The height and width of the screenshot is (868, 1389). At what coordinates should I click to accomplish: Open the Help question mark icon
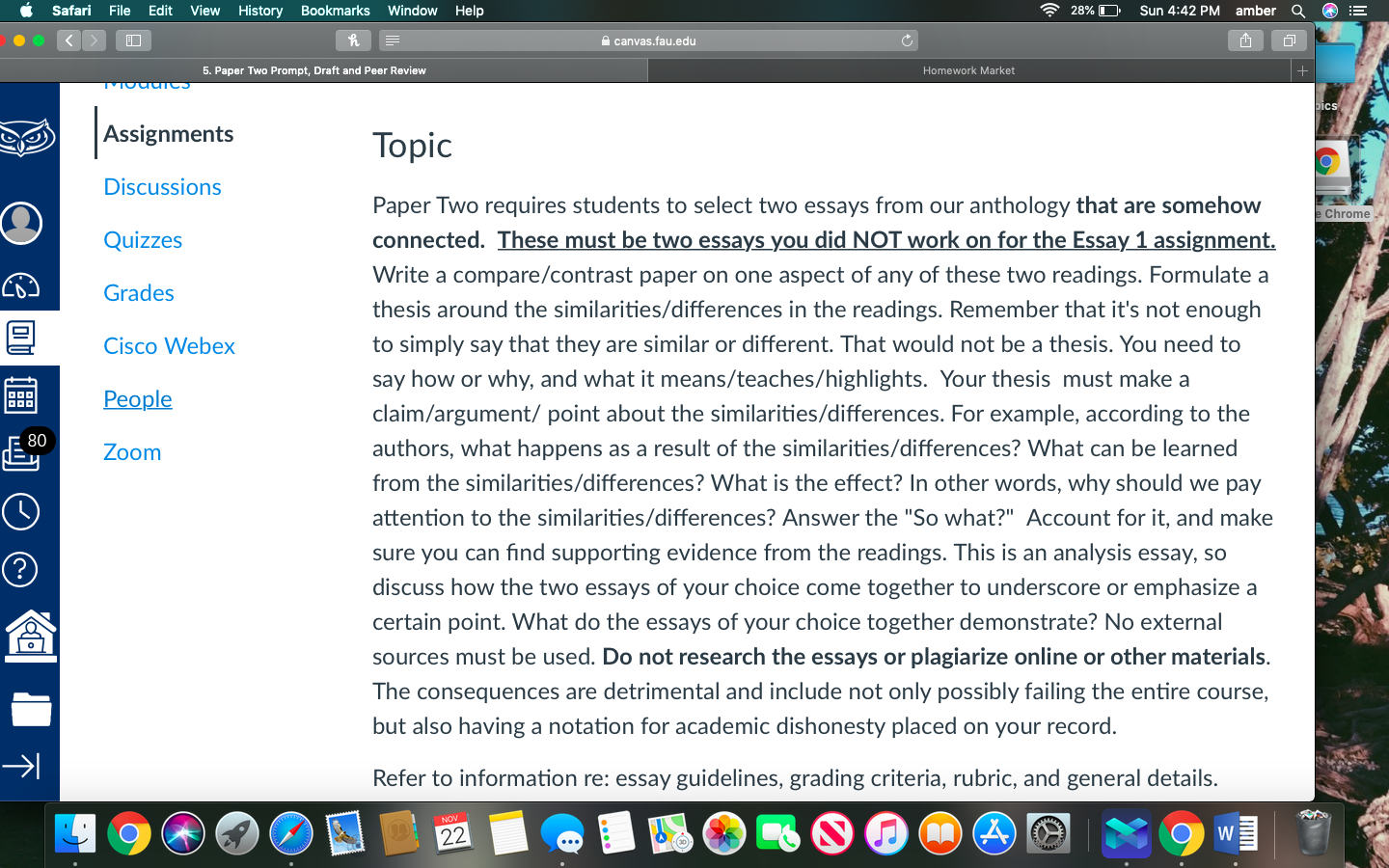21,569
